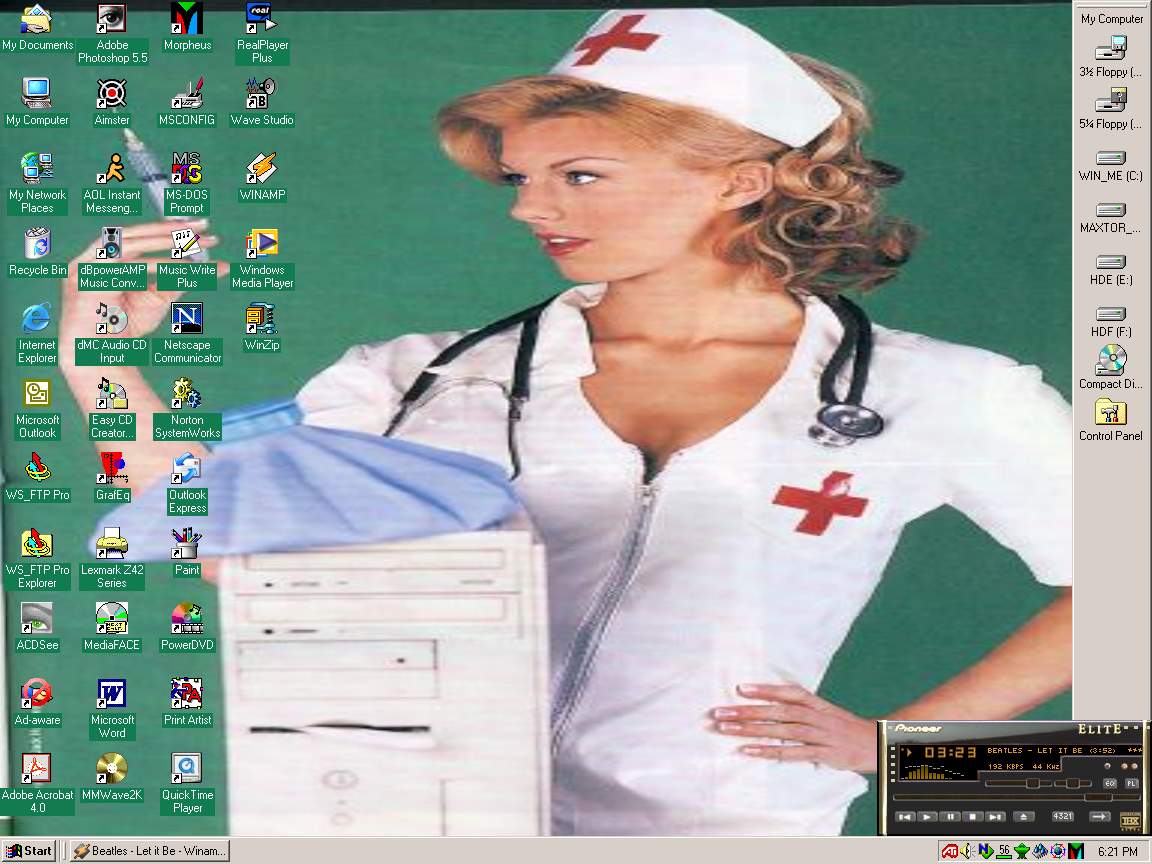Toggle Winamp's repeat arrow button

pyautogui.click(x=1099, y=816)
